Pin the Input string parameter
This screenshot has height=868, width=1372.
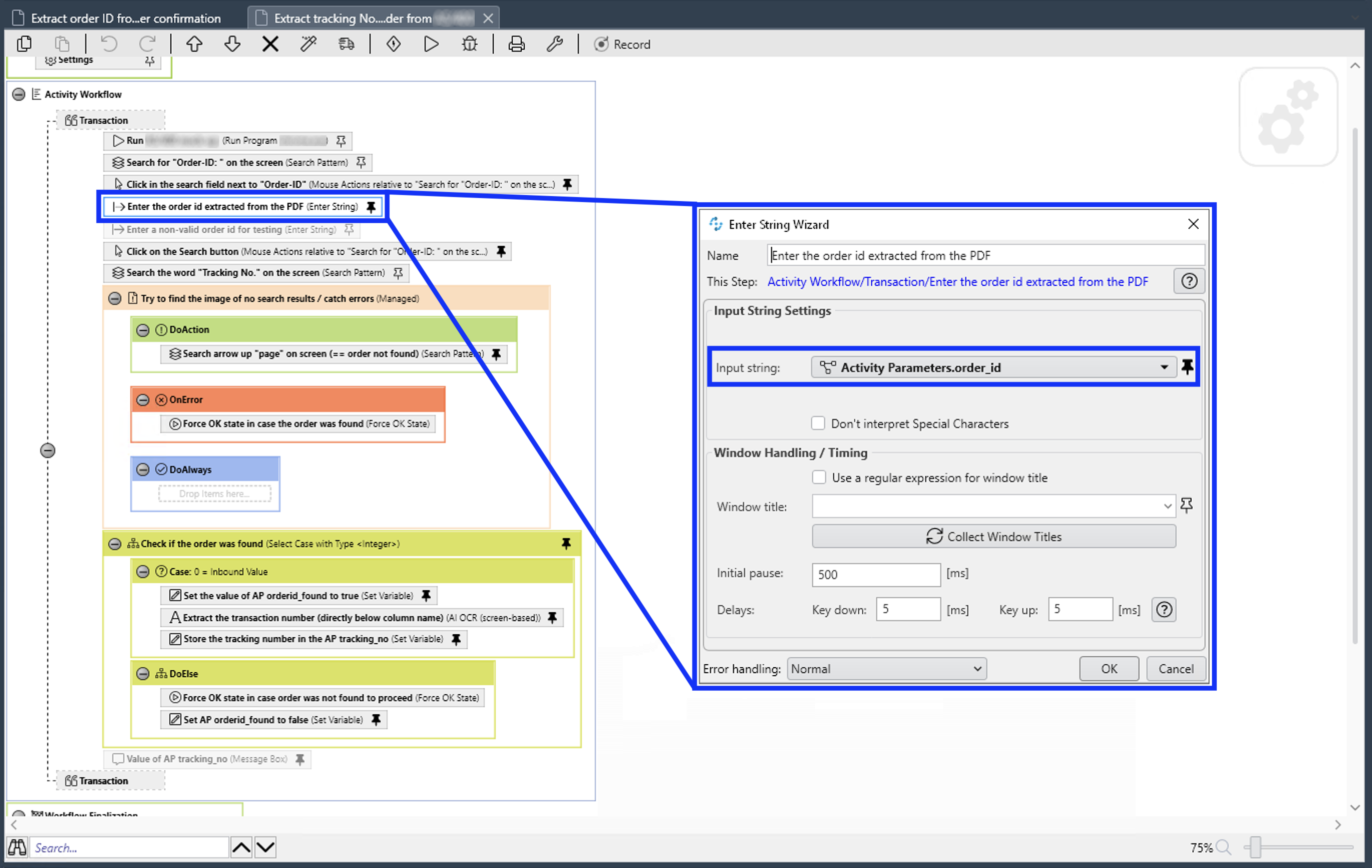point(1187,367)
